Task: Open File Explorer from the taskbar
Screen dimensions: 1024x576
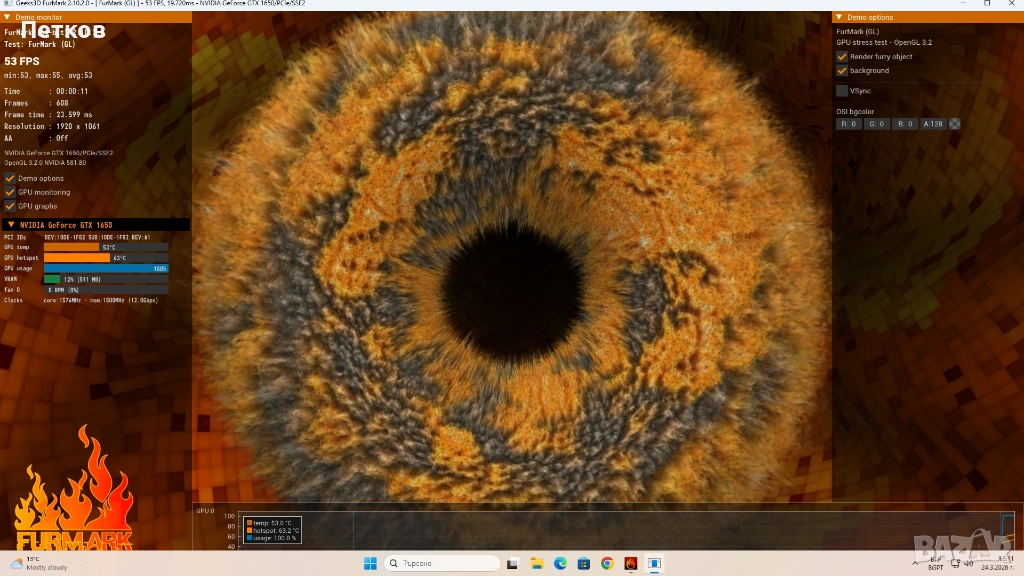Action: click(536, 563)
